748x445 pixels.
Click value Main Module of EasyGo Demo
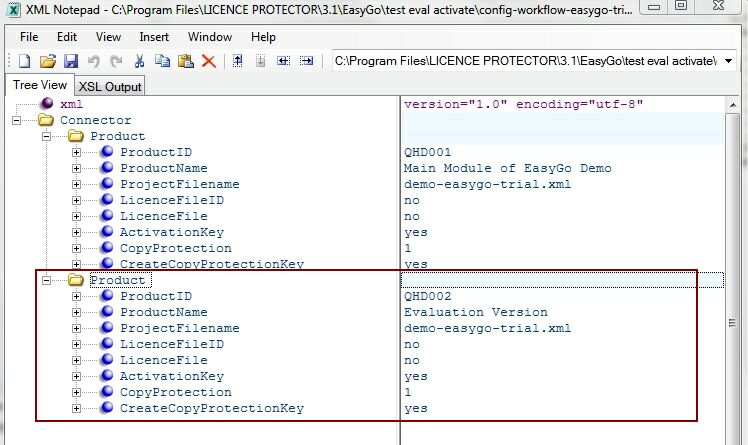(x=508, y=168)
